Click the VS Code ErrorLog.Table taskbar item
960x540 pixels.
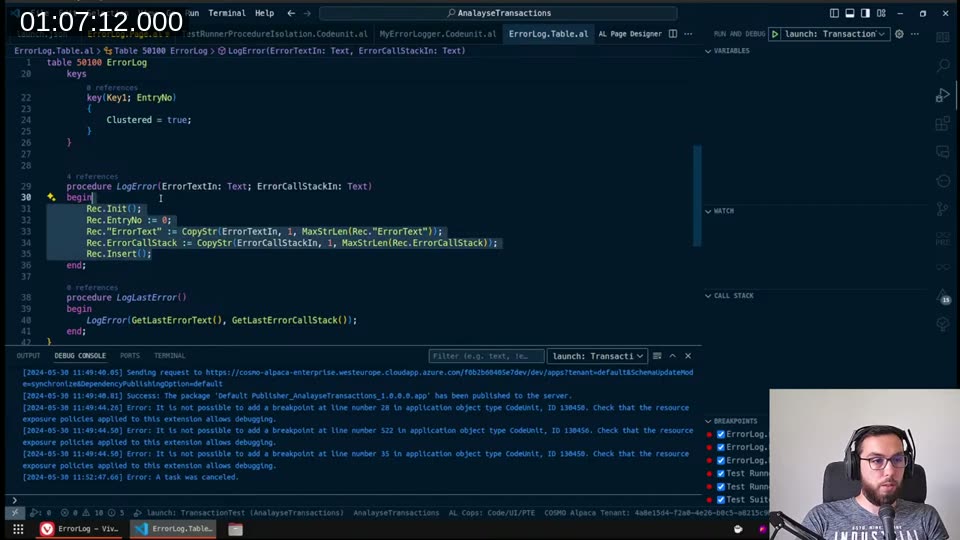coord(174,529)
